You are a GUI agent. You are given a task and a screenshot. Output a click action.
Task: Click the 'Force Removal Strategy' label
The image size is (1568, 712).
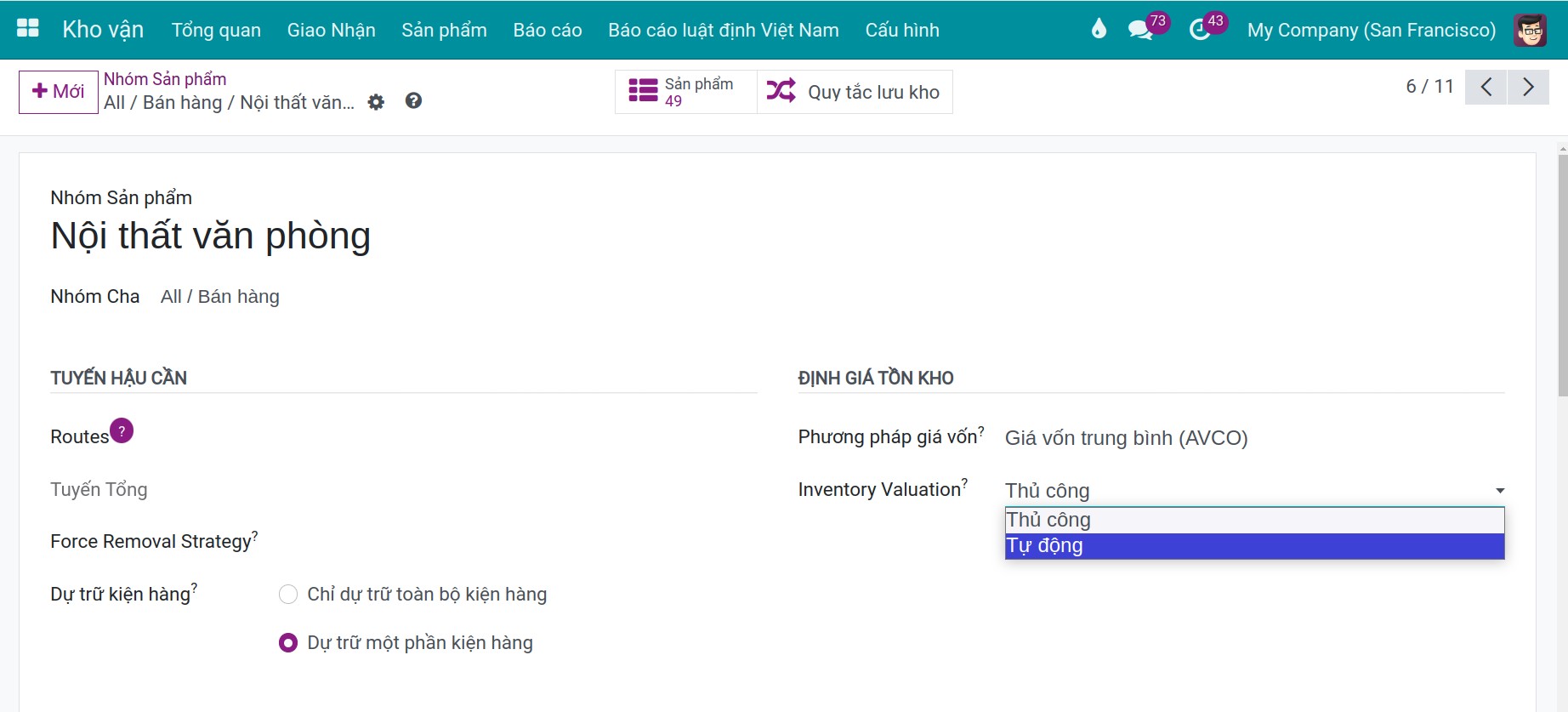coord(151,542)
